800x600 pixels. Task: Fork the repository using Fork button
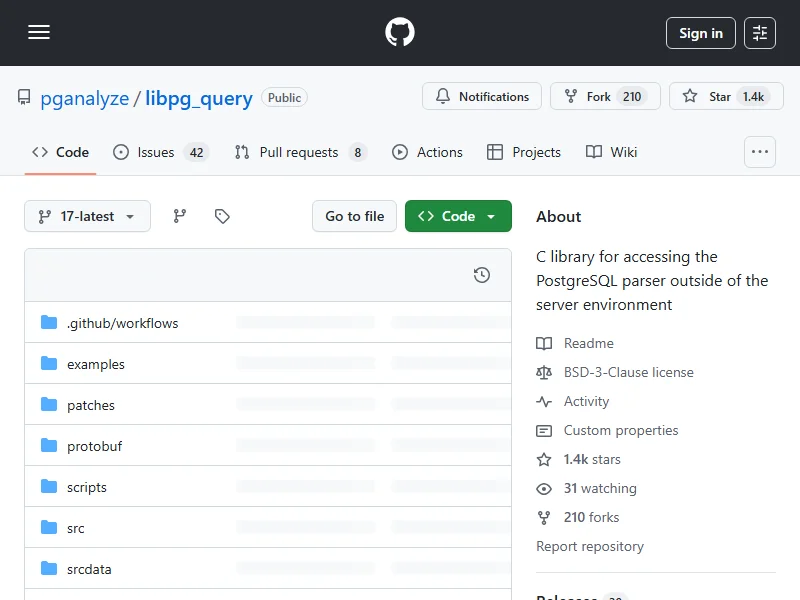[x=598, y=97]
